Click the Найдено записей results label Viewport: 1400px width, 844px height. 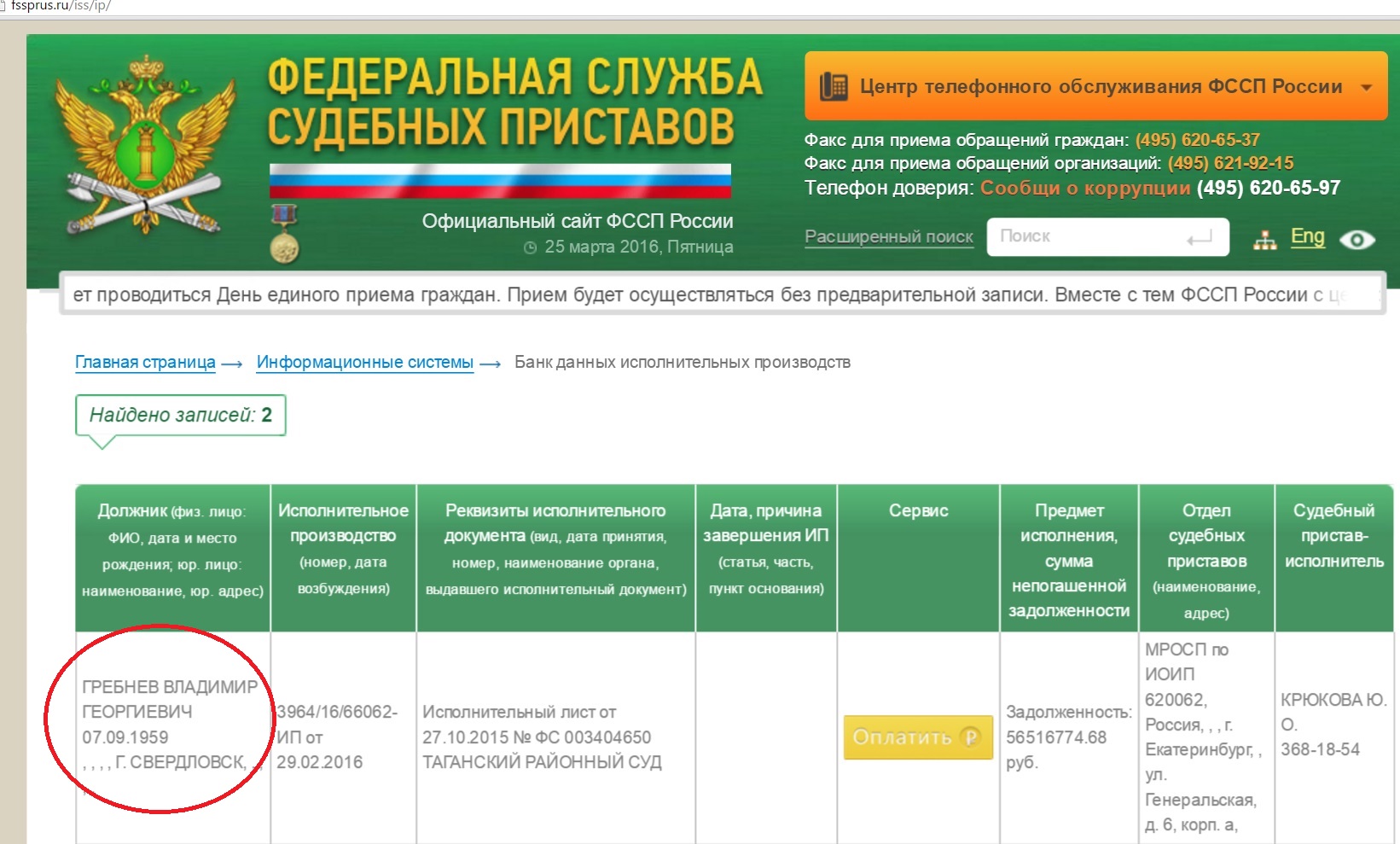coord(180,415)
